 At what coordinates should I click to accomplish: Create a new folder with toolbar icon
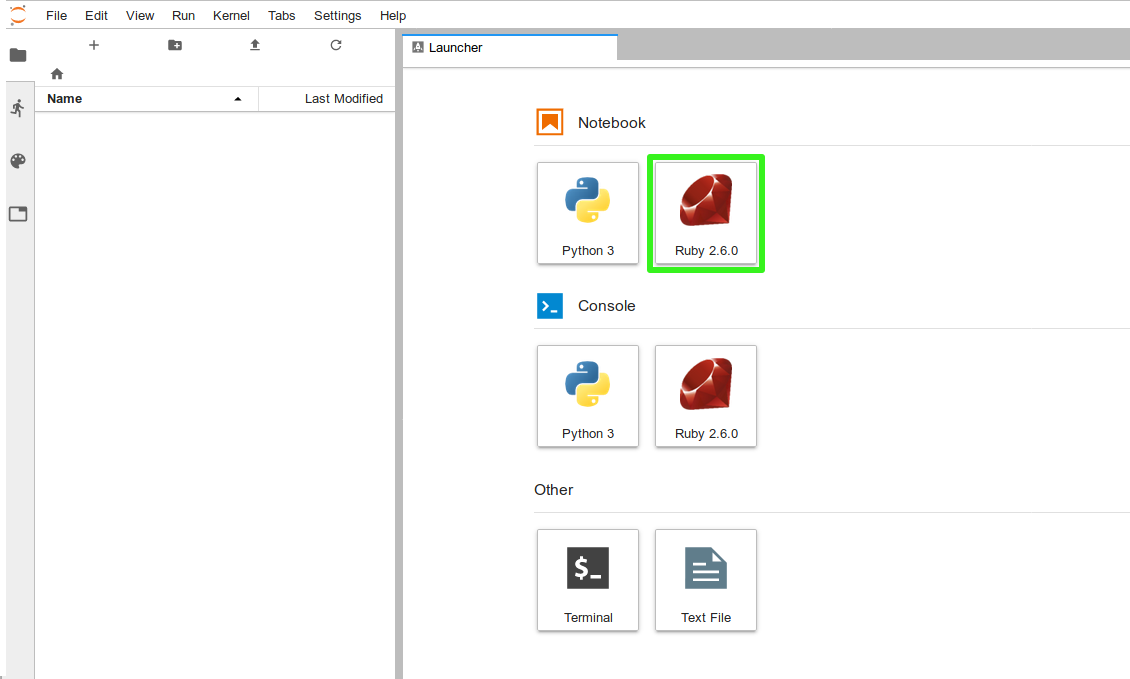[x=175, y=45]
